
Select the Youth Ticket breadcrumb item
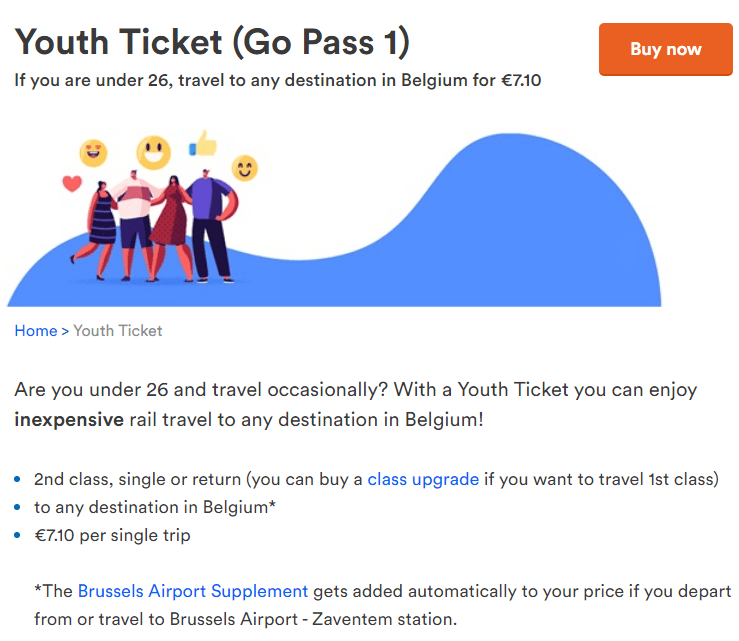pos(118,331)
